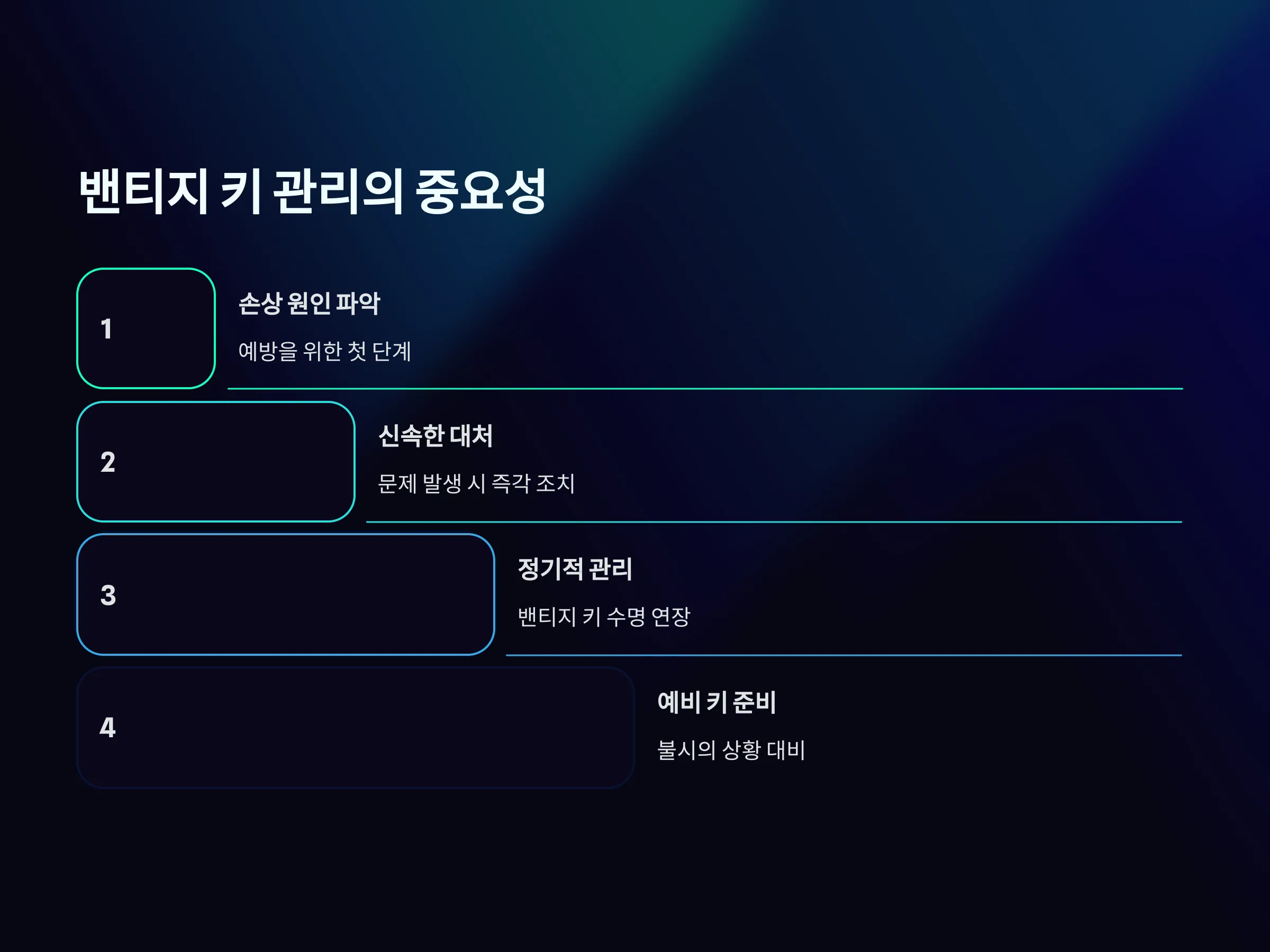
Task: Select the cyan-outlined rounded box for step 2
Action: click(x=216, y=462)
